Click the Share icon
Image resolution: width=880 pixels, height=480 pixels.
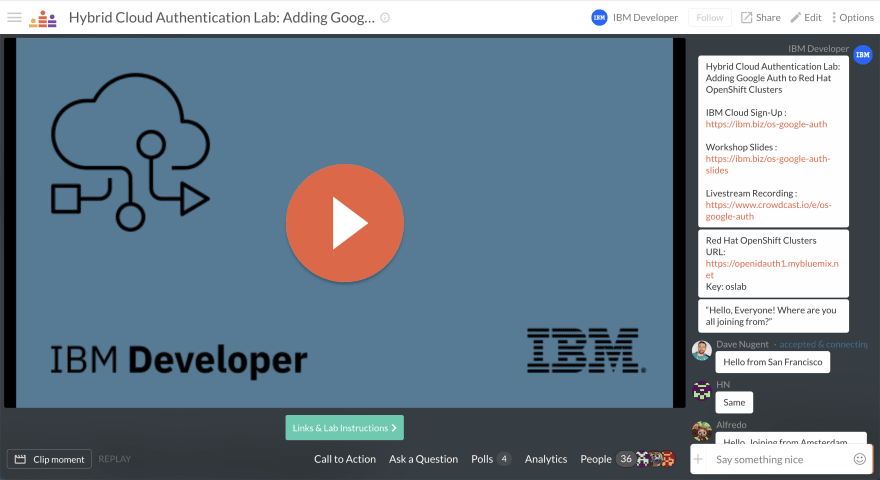click(746, 17)
